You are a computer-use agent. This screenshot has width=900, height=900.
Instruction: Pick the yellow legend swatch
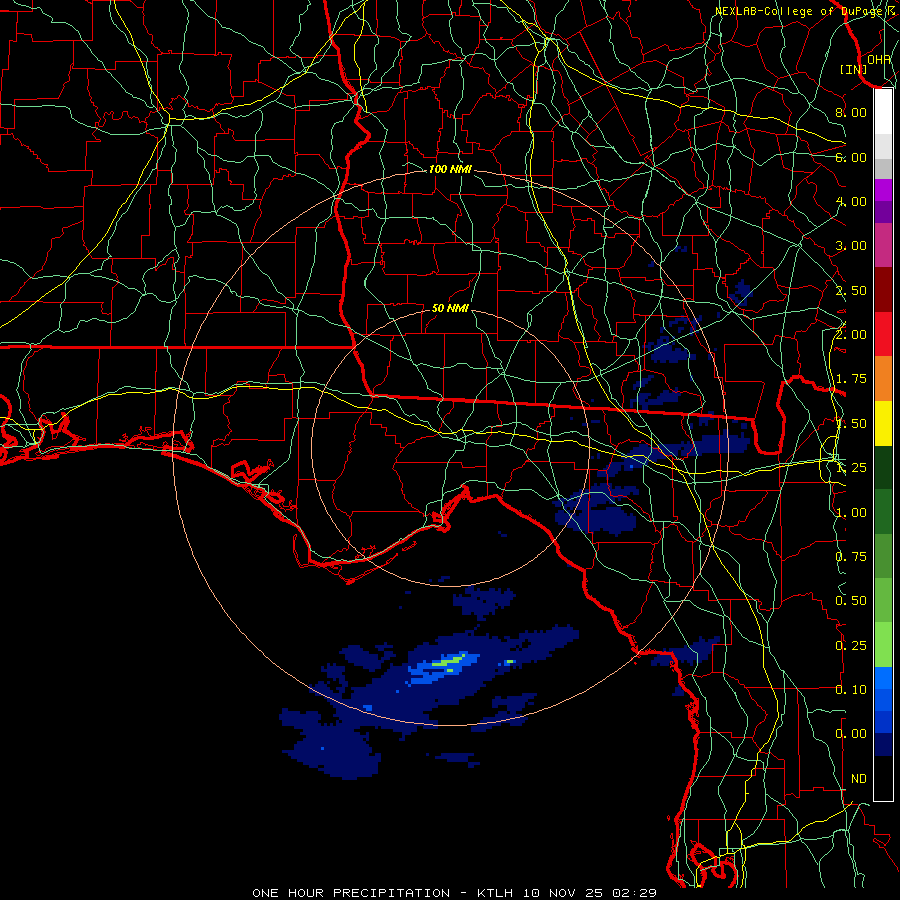(883, 423)
